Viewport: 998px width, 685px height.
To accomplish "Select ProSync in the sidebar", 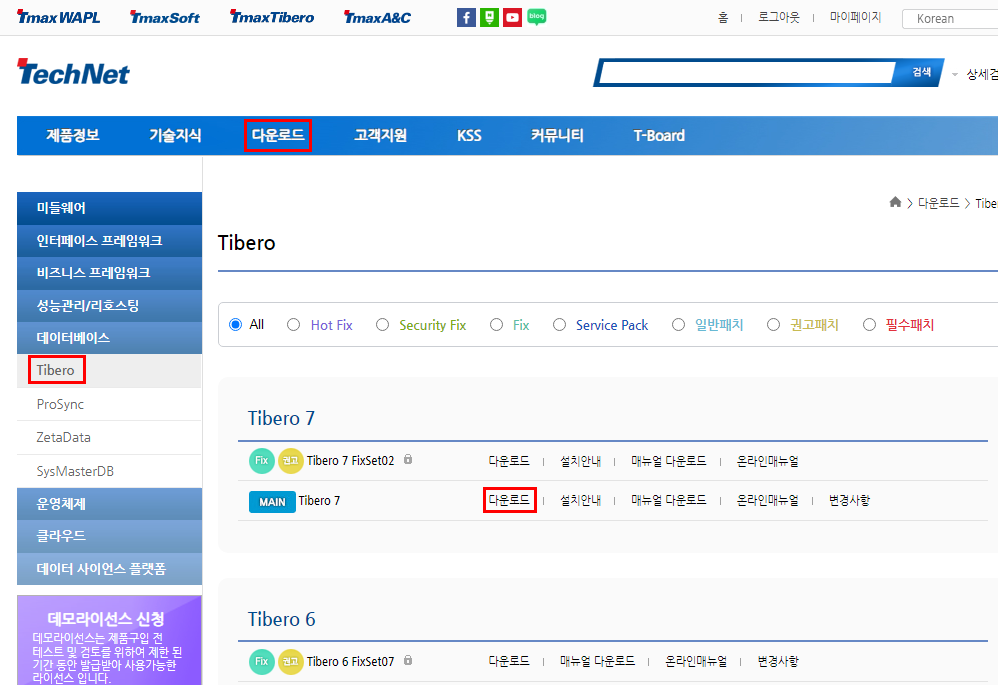I will 60,404.
